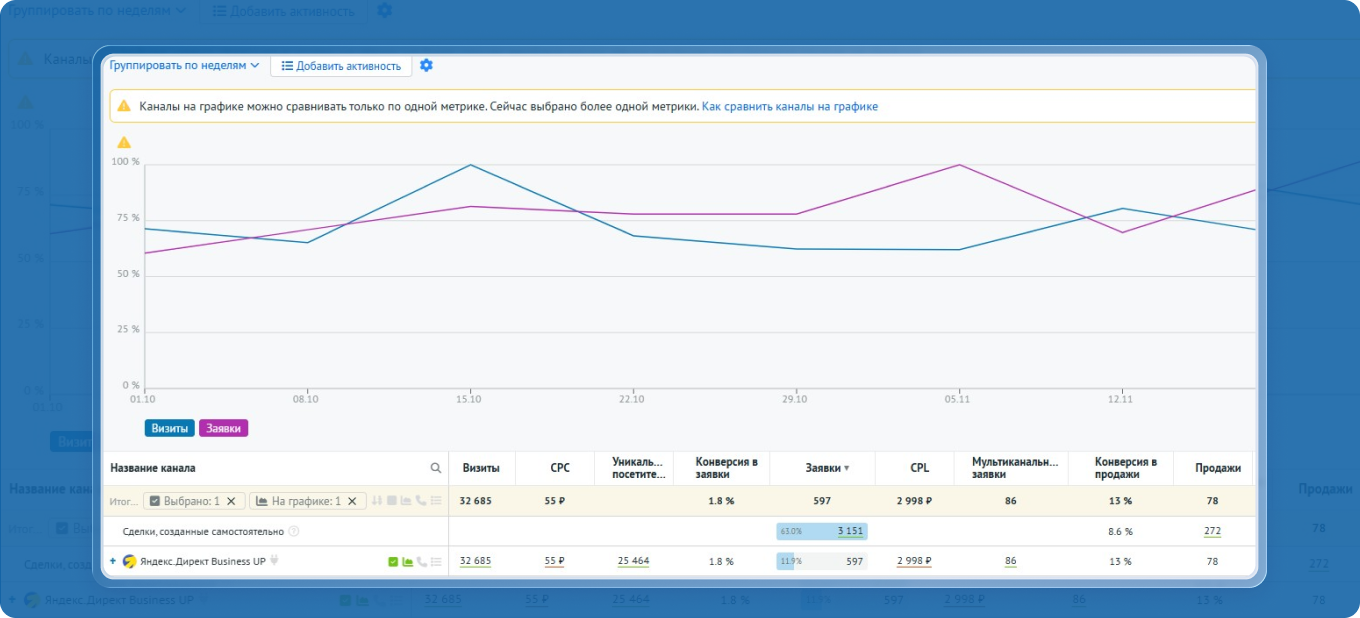1360x618 pixels.
Task: Click the search icon in Название канала header
Action: click(435, 468)
